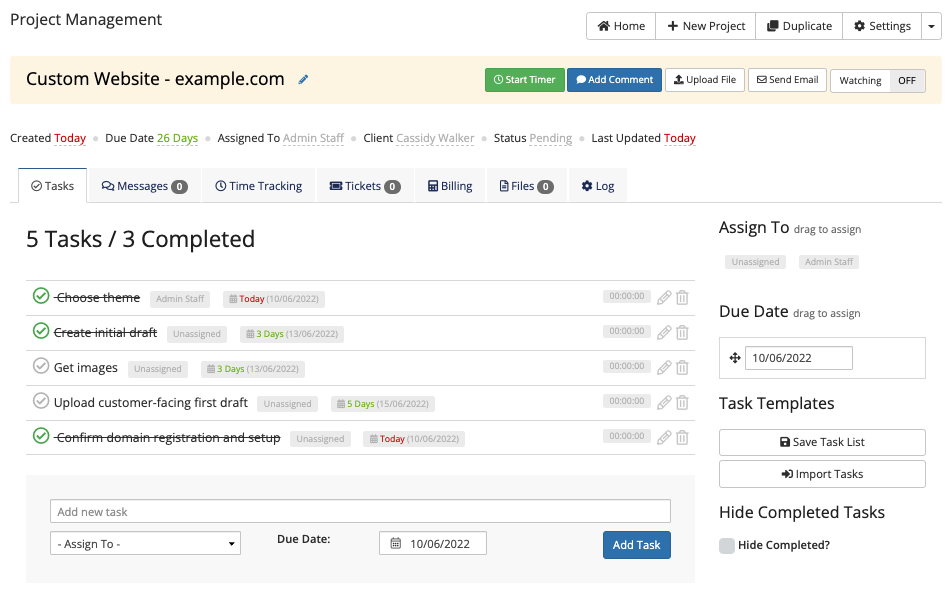Duplicate this project

[798, 26]
